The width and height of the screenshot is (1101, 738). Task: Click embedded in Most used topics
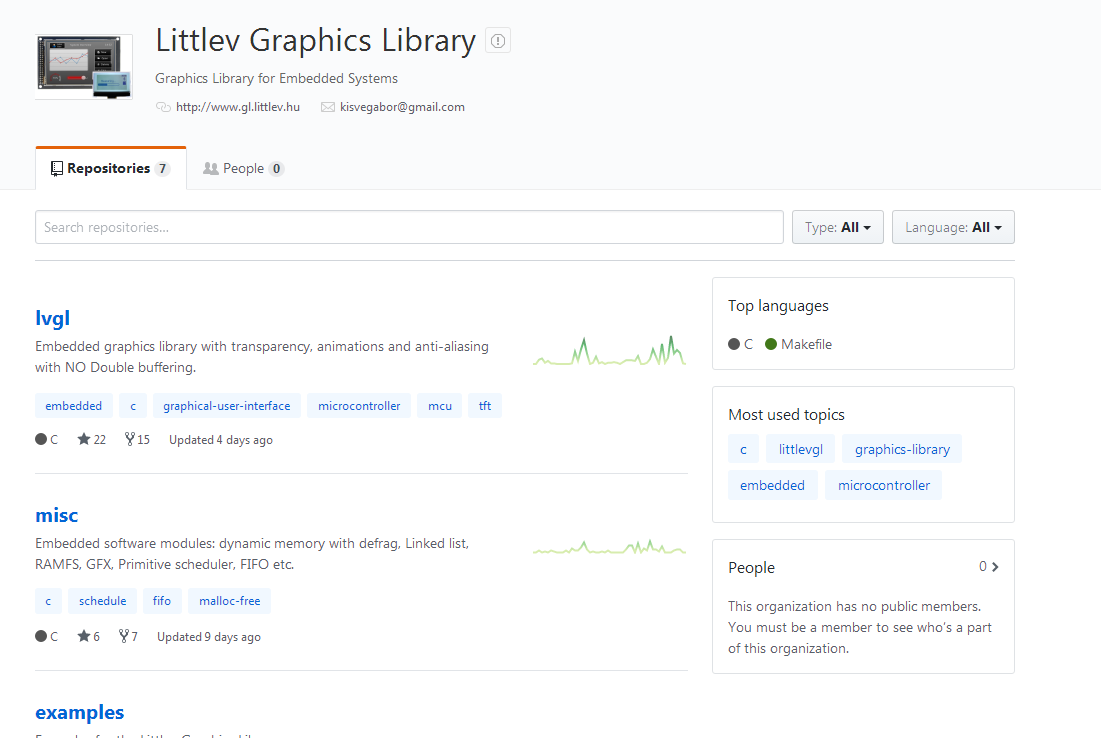tap(772, 485)
